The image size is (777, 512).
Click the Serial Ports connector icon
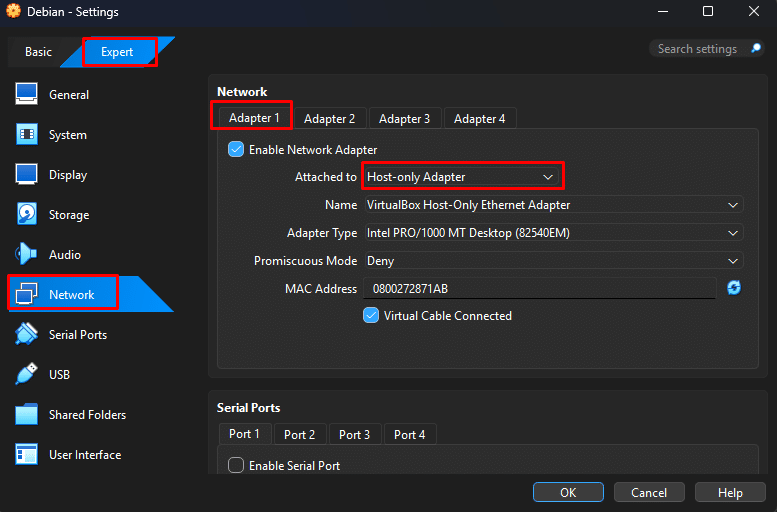click(26, 334)
